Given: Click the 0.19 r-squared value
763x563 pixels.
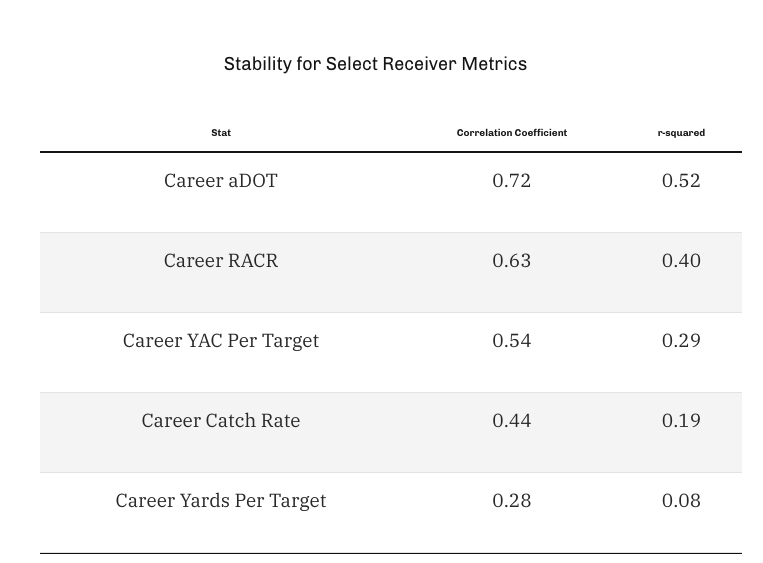Looking at the screenshot, I should pos(681,421).
